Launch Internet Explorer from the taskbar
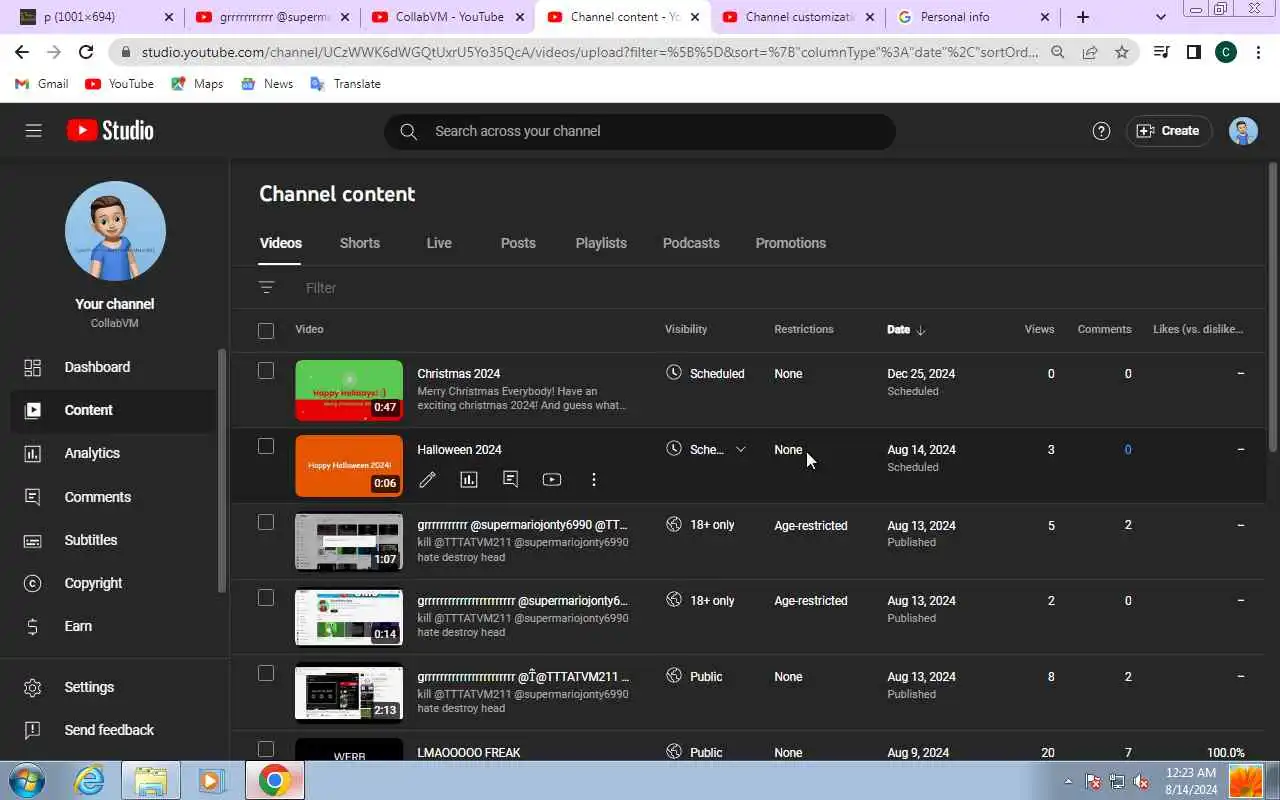Image resolution: width=1280 pixels, height=800 pixels. [x=90, y=780]
